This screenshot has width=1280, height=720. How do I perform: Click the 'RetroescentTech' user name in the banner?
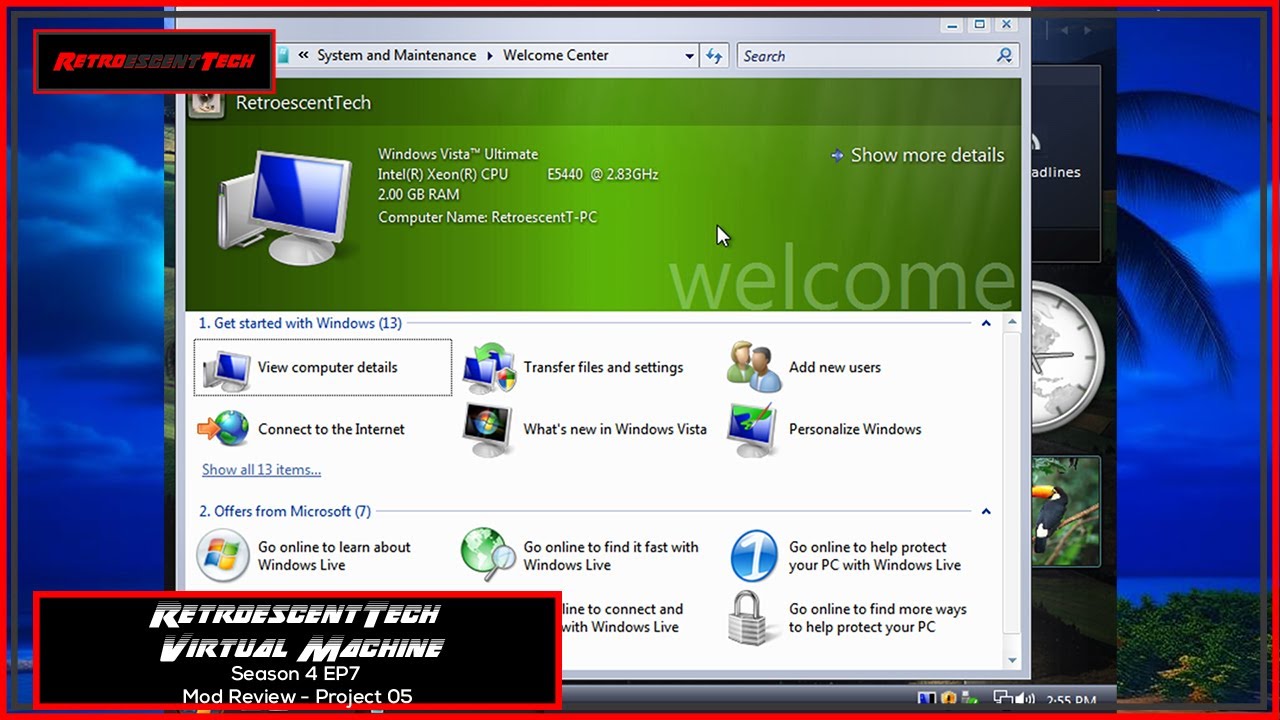click(303, 102)
